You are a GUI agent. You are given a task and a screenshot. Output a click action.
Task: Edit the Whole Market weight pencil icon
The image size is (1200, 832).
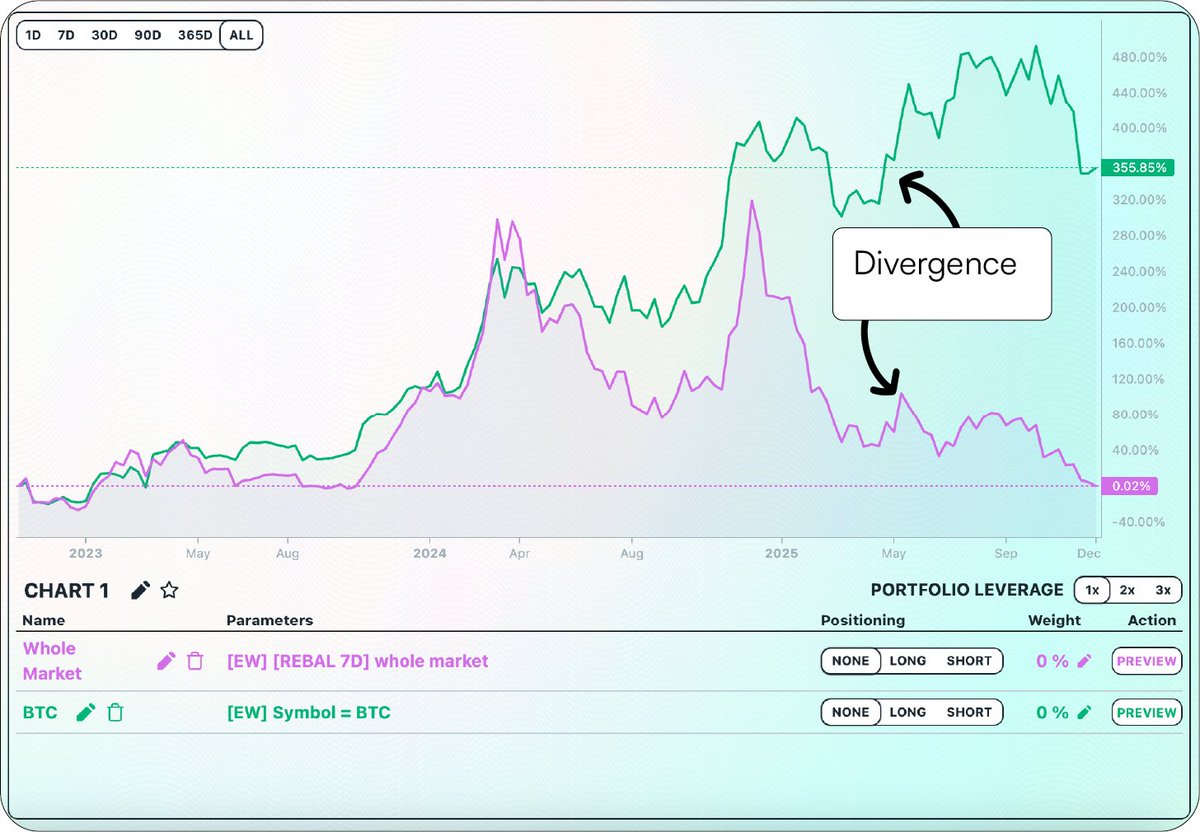click(1085, 661)
